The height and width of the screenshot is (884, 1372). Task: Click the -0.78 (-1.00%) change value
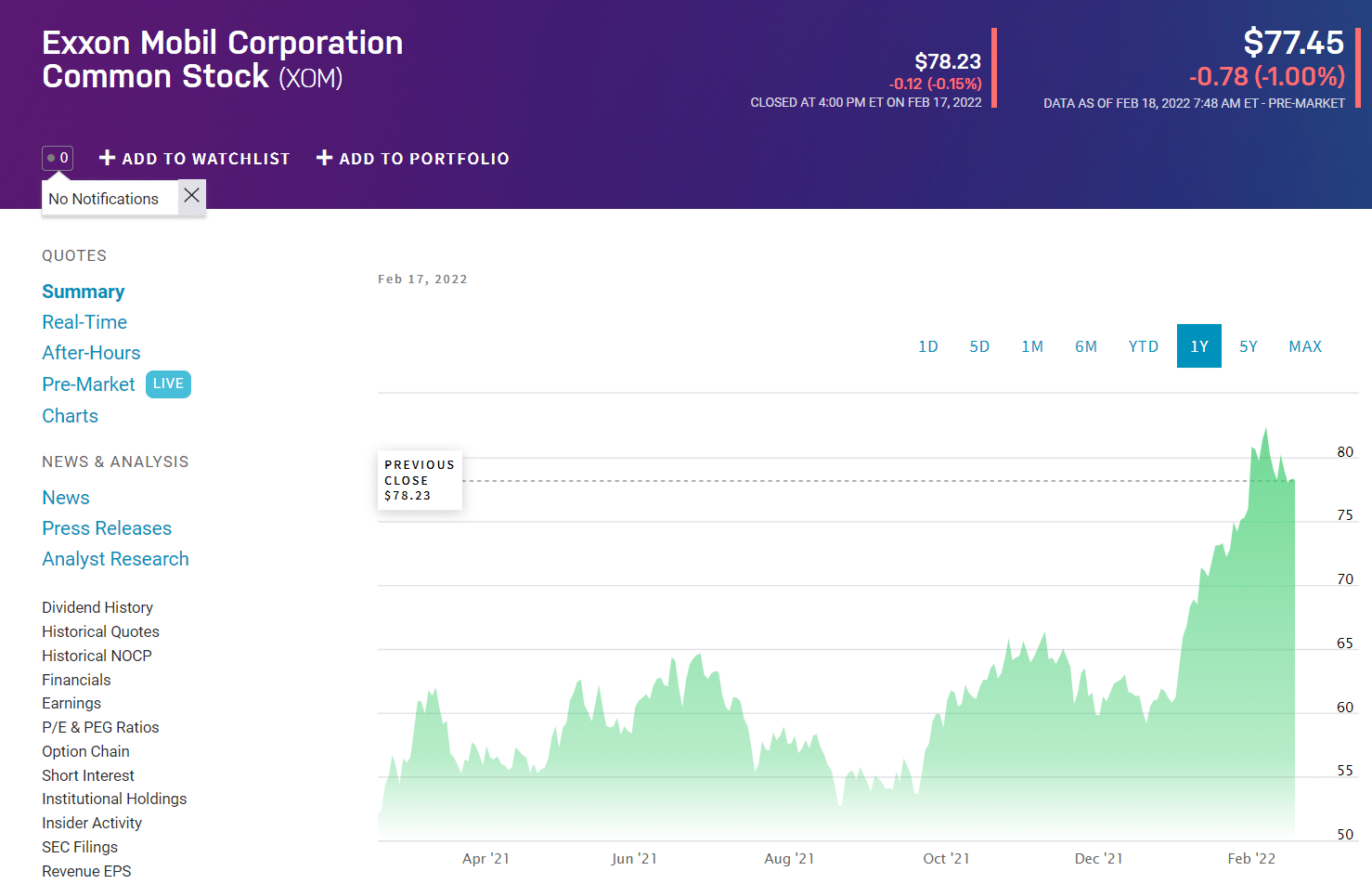[x=1266, y=76]
